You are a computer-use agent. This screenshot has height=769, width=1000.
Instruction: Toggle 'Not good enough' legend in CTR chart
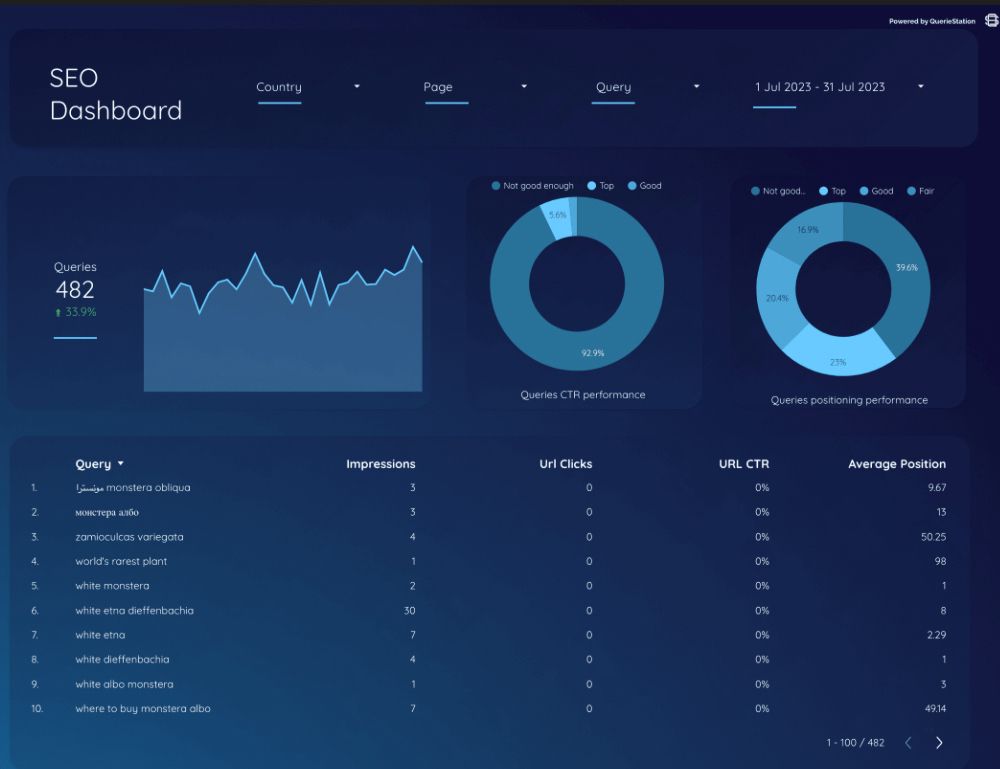(x=533, y=186)
